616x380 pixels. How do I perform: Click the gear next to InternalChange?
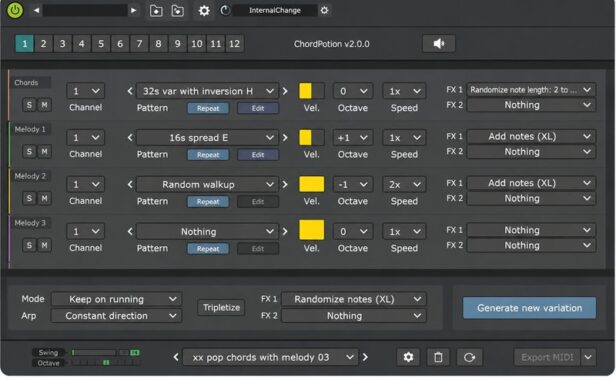click(x=324, y=11)
